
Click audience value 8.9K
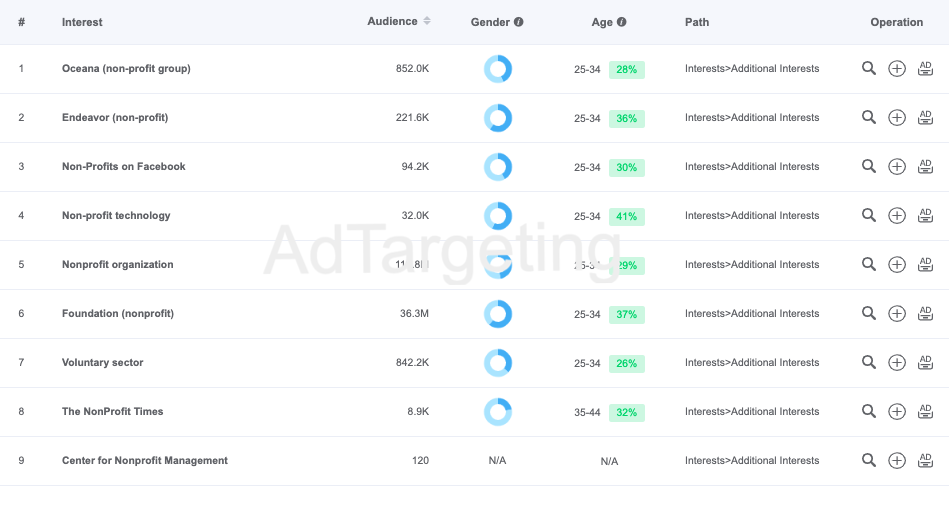[418, 412]
